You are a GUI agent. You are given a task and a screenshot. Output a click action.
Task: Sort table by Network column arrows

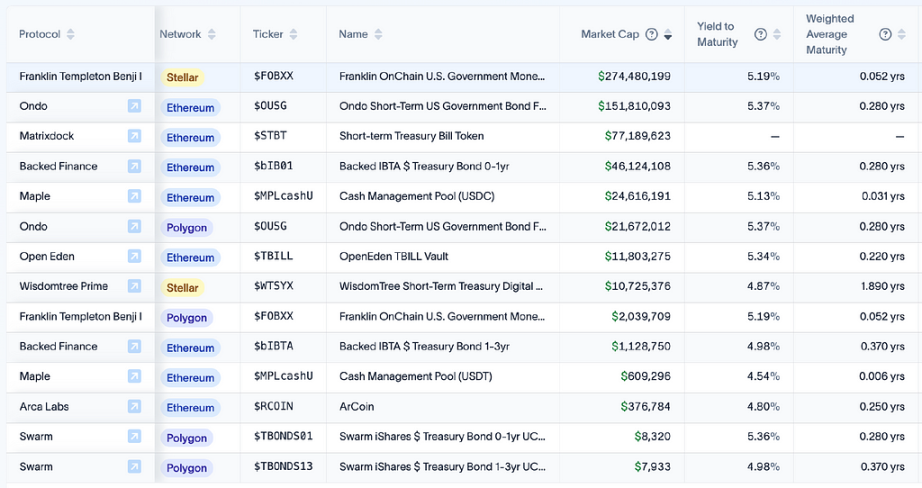(x=212, y=34)
